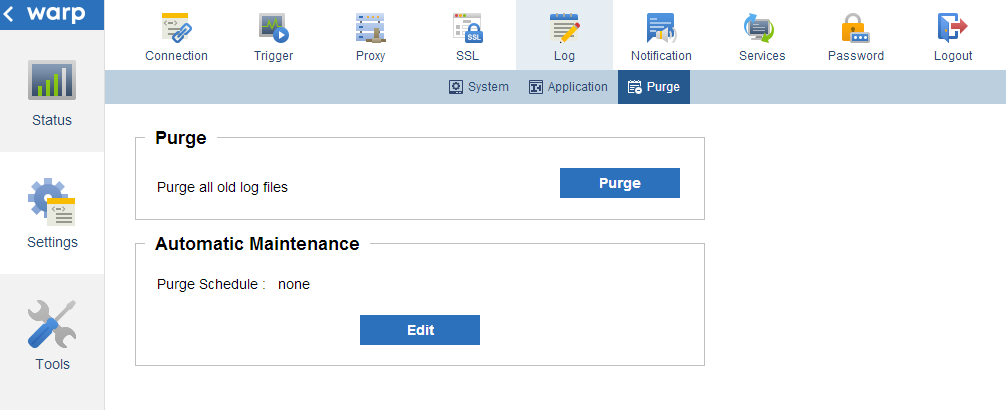The image size is (1006, 410).
Task: Click the Password label
Action: 856,56
